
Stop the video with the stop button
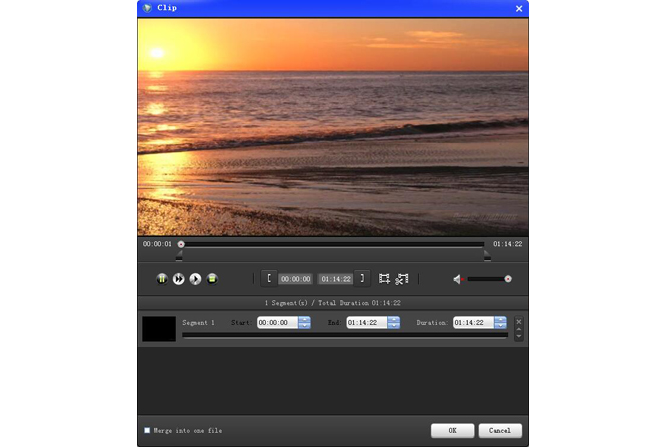coord(212,279)
